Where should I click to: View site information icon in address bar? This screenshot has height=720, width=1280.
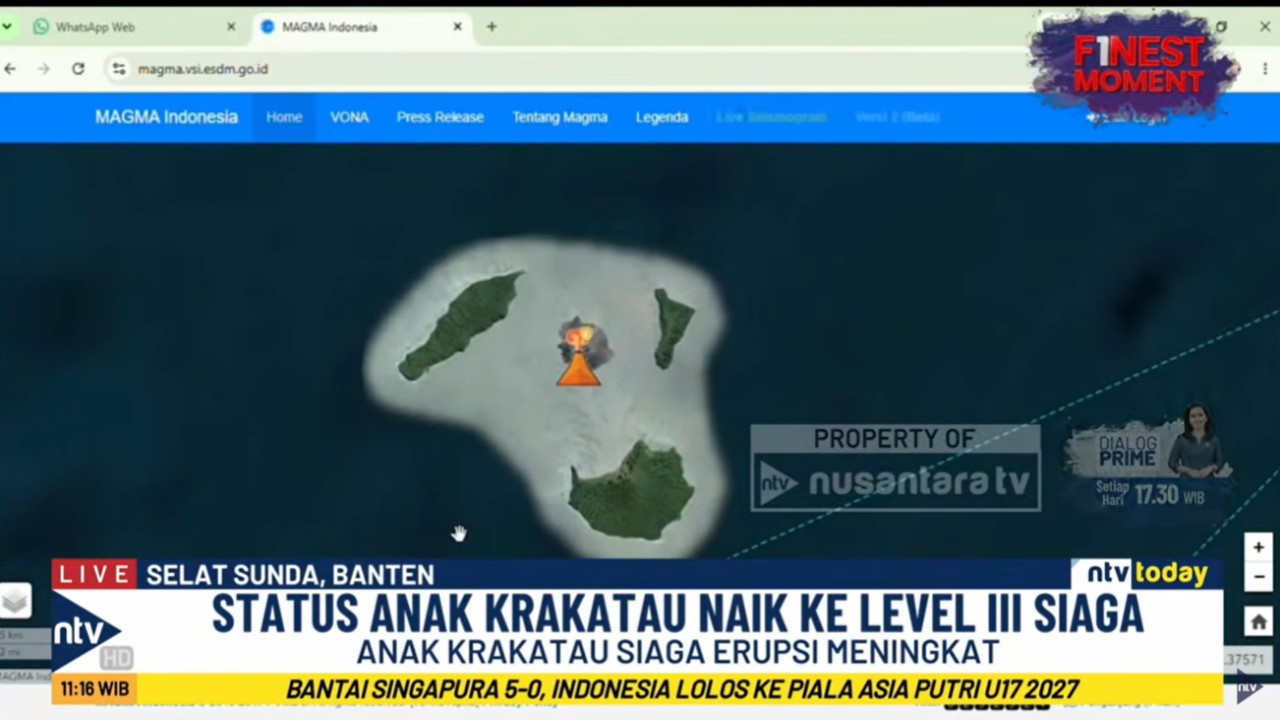119,69
